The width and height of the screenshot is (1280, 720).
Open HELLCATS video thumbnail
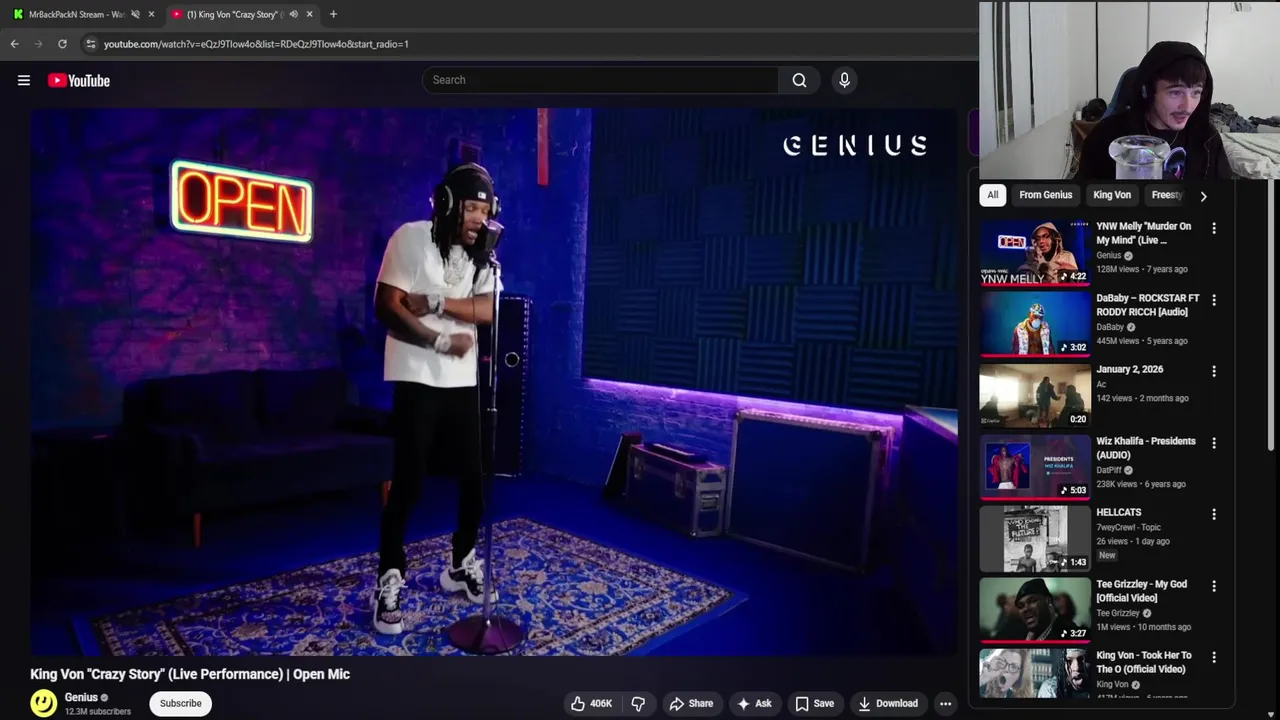tap(1035, 539)
